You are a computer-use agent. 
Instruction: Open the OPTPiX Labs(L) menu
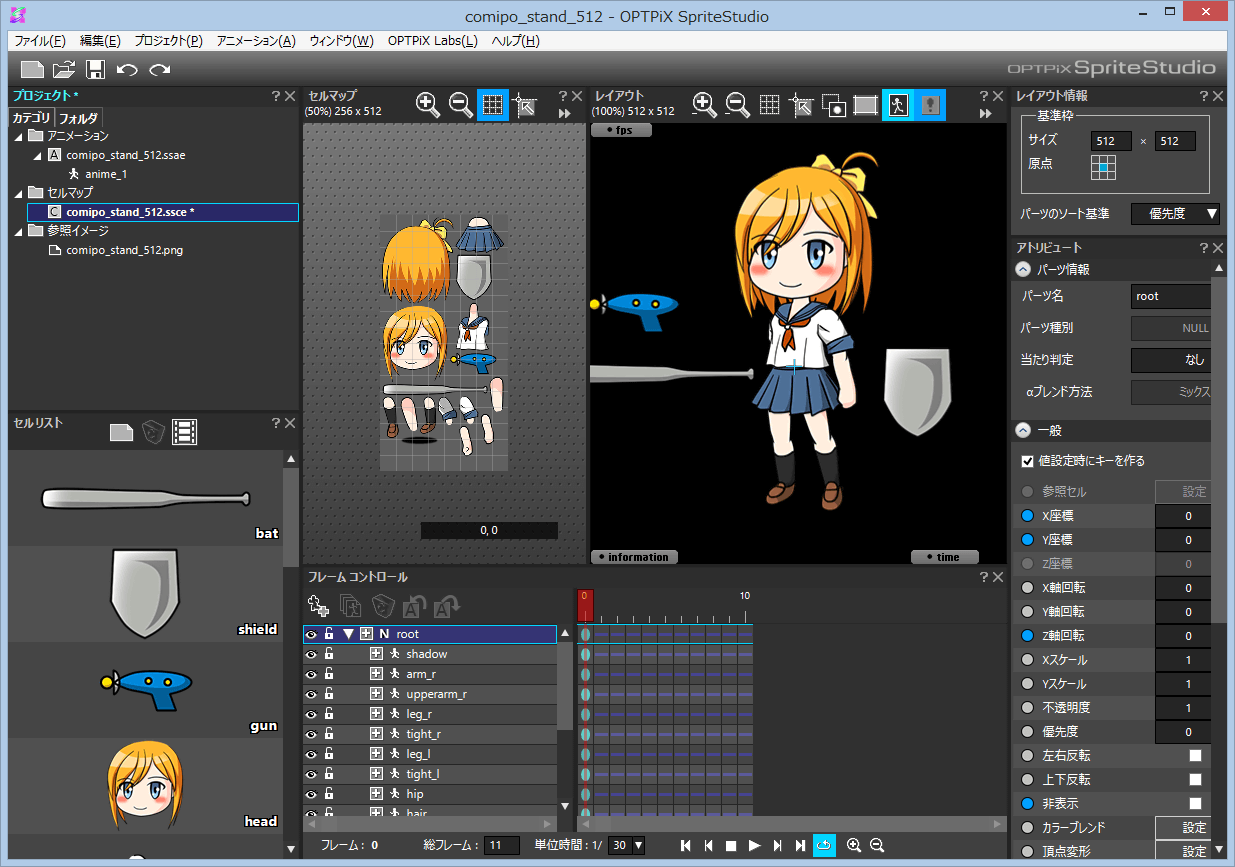[x=433, y=41]
